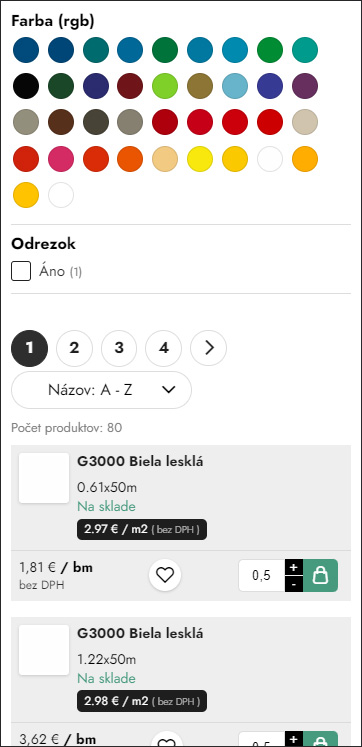
Task: Go to page 3 of products
Action: coord(119,348)
